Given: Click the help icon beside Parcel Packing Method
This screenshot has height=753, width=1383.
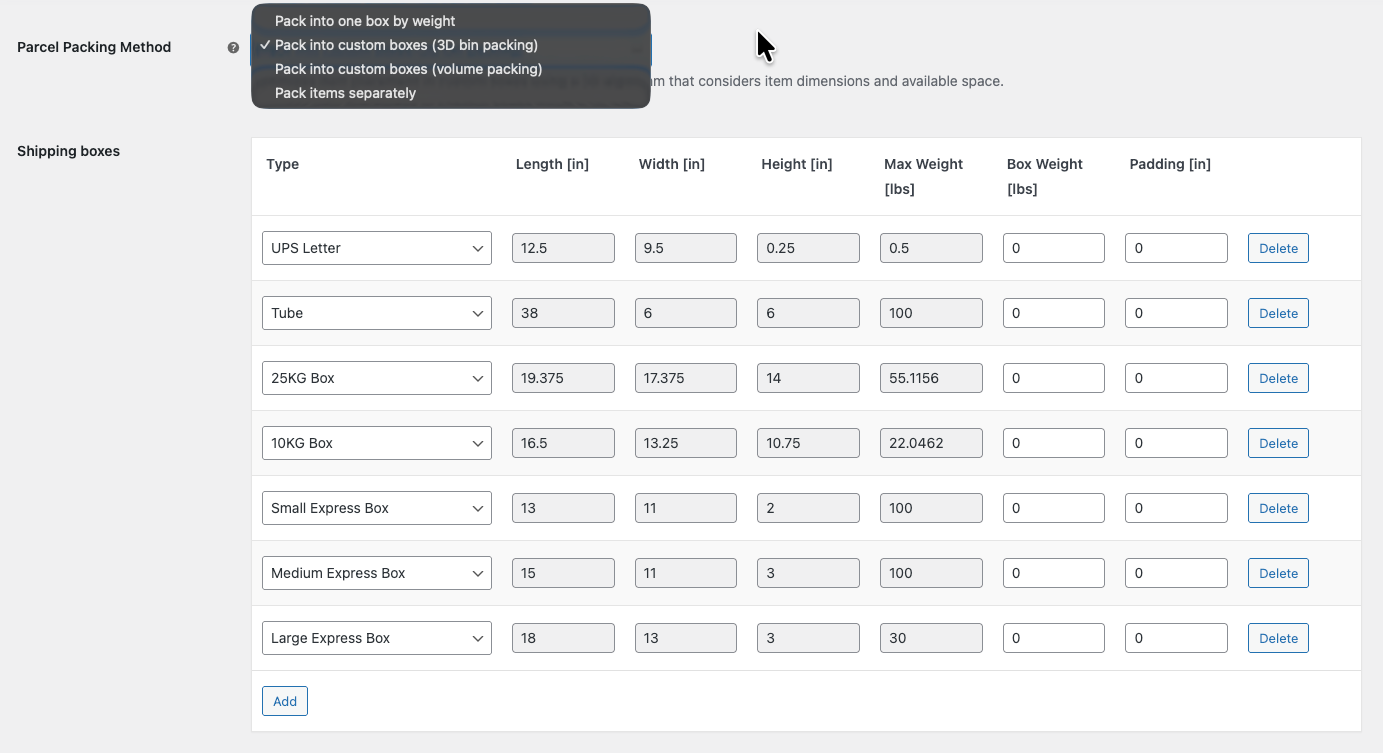Looking at the screenshot, I should (233, 47).
